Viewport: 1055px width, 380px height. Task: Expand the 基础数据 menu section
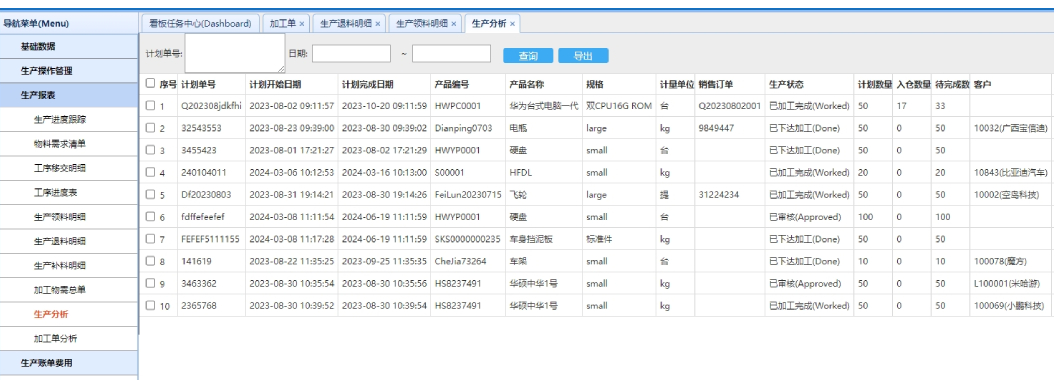coord(69,46)
